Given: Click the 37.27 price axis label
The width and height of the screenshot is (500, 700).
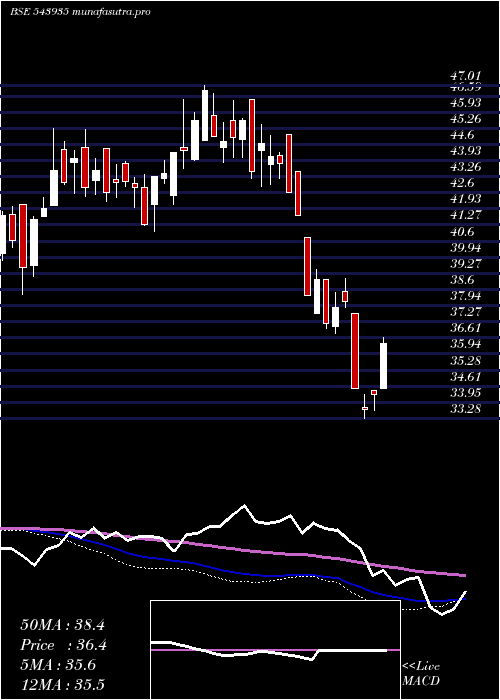Looking at the screenshot, I should (x=465, y=312).
